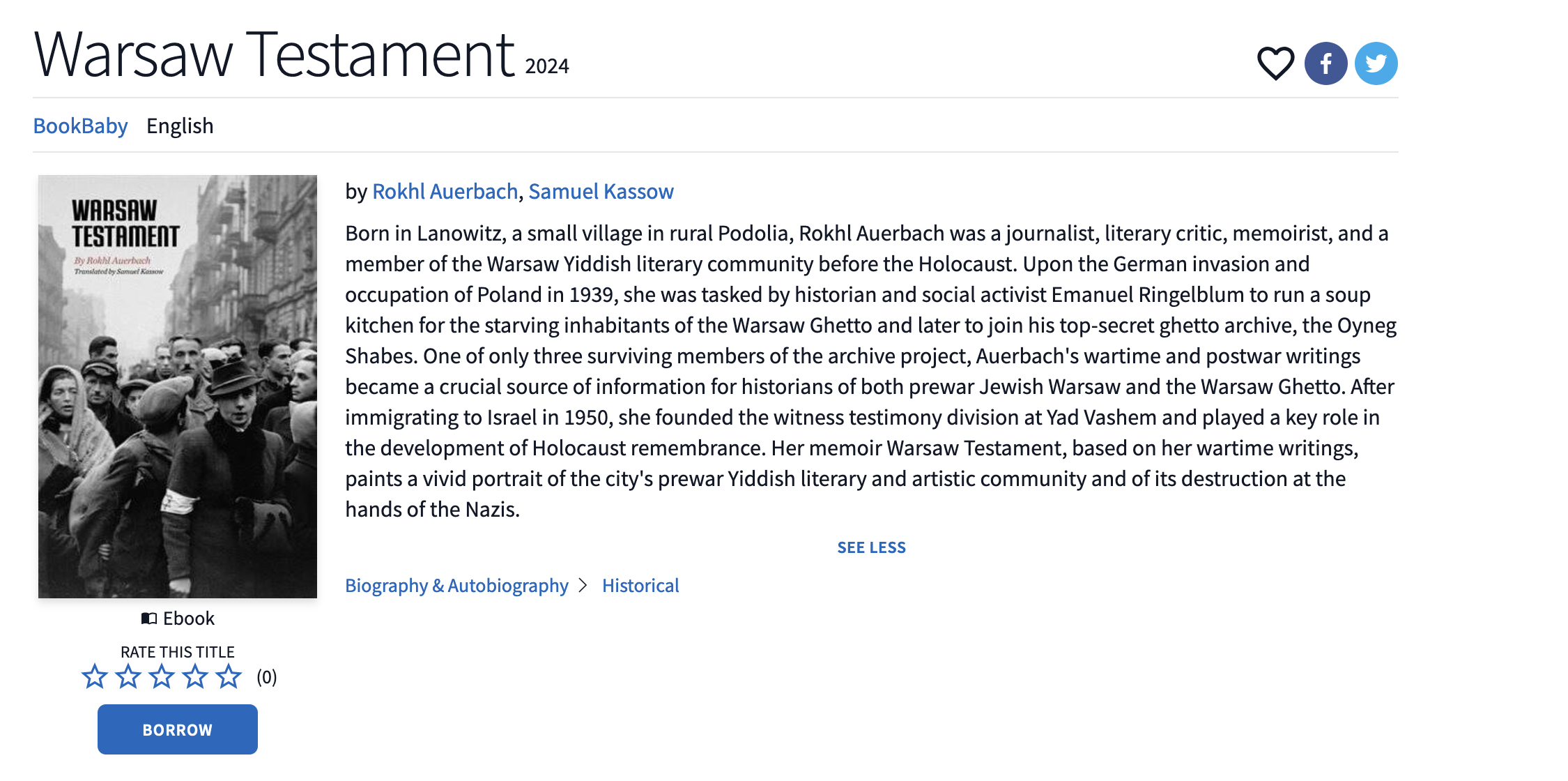The height and width of the screenshot is (781, 1568).
Task: Borrow the Warsaw Testament ebook
Action: pyautogui.click(x=178, y=729)
